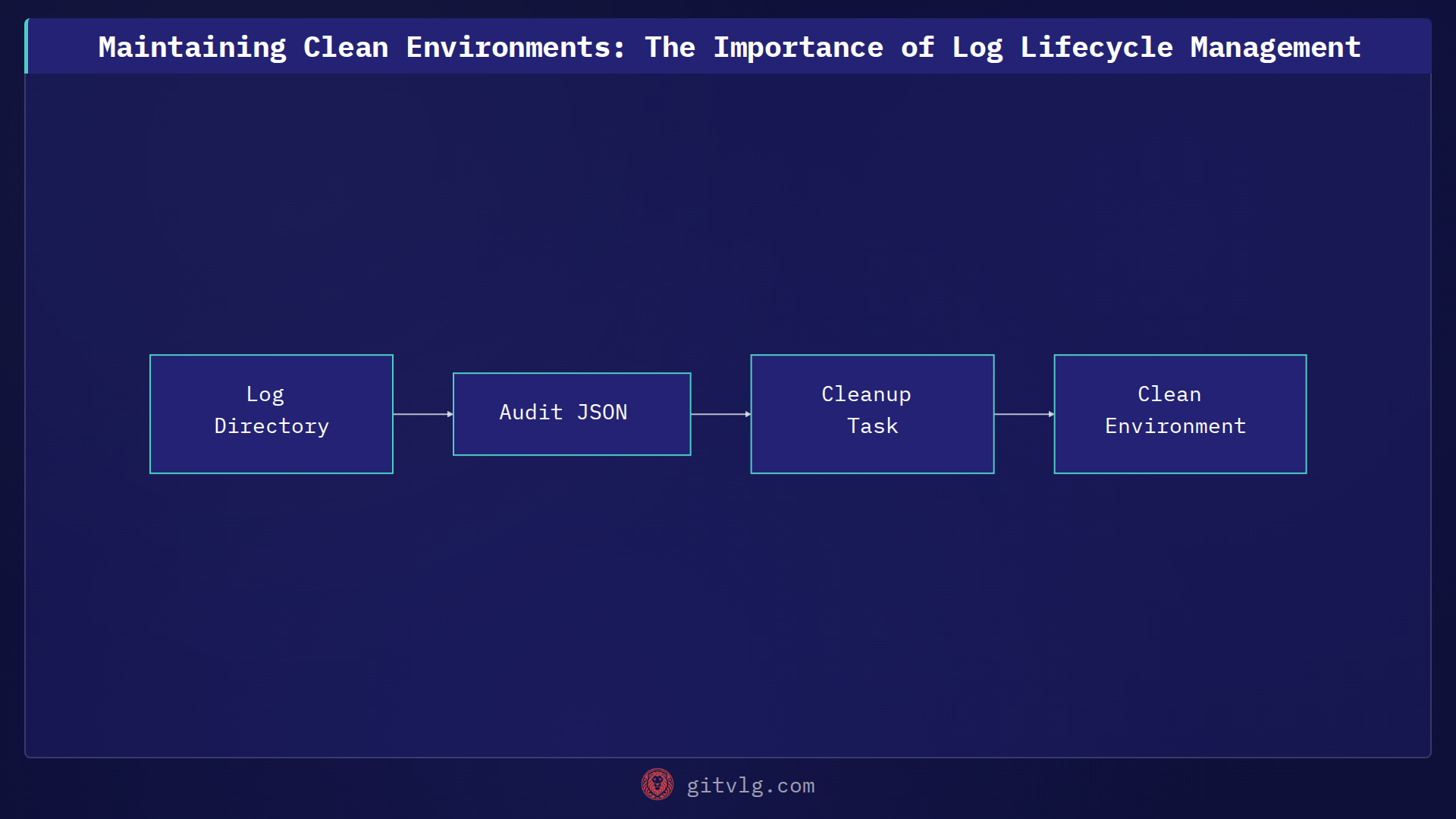Open the gitvlg.com link text

pyautogui.click(x=751, y=786)
